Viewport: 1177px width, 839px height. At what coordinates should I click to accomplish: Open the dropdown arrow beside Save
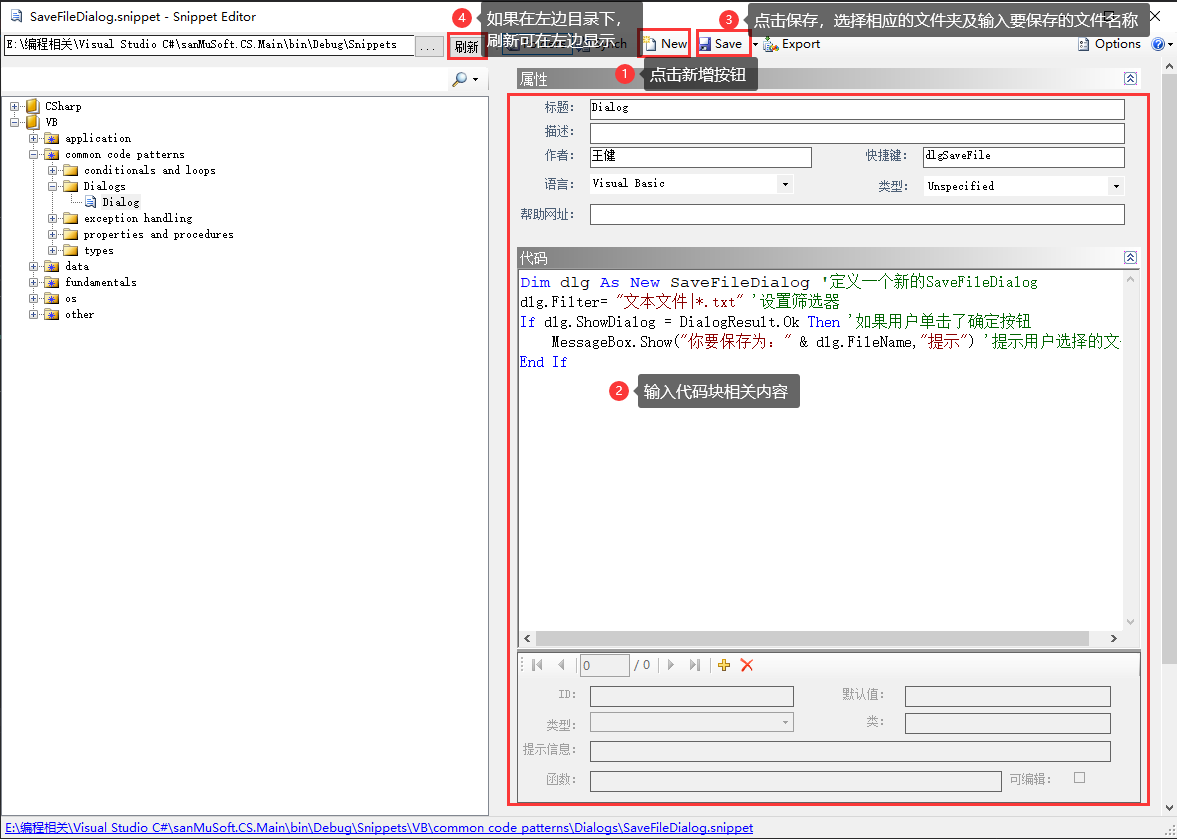pos(755,44)
